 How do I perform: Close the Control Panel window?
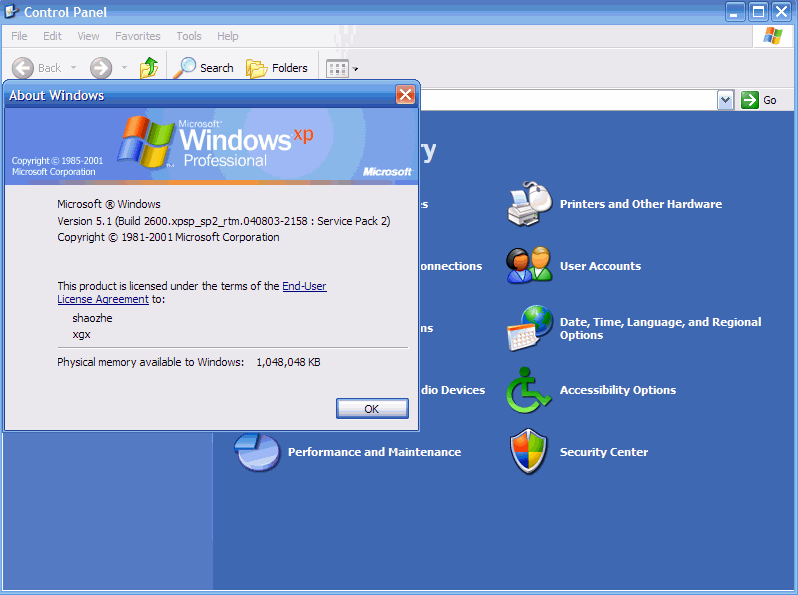(x=782, y=12)
